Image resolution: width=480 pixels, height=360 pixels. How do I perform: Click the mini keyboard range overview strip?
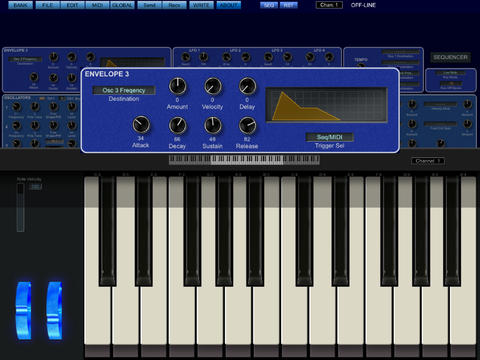tap(244, 160)
